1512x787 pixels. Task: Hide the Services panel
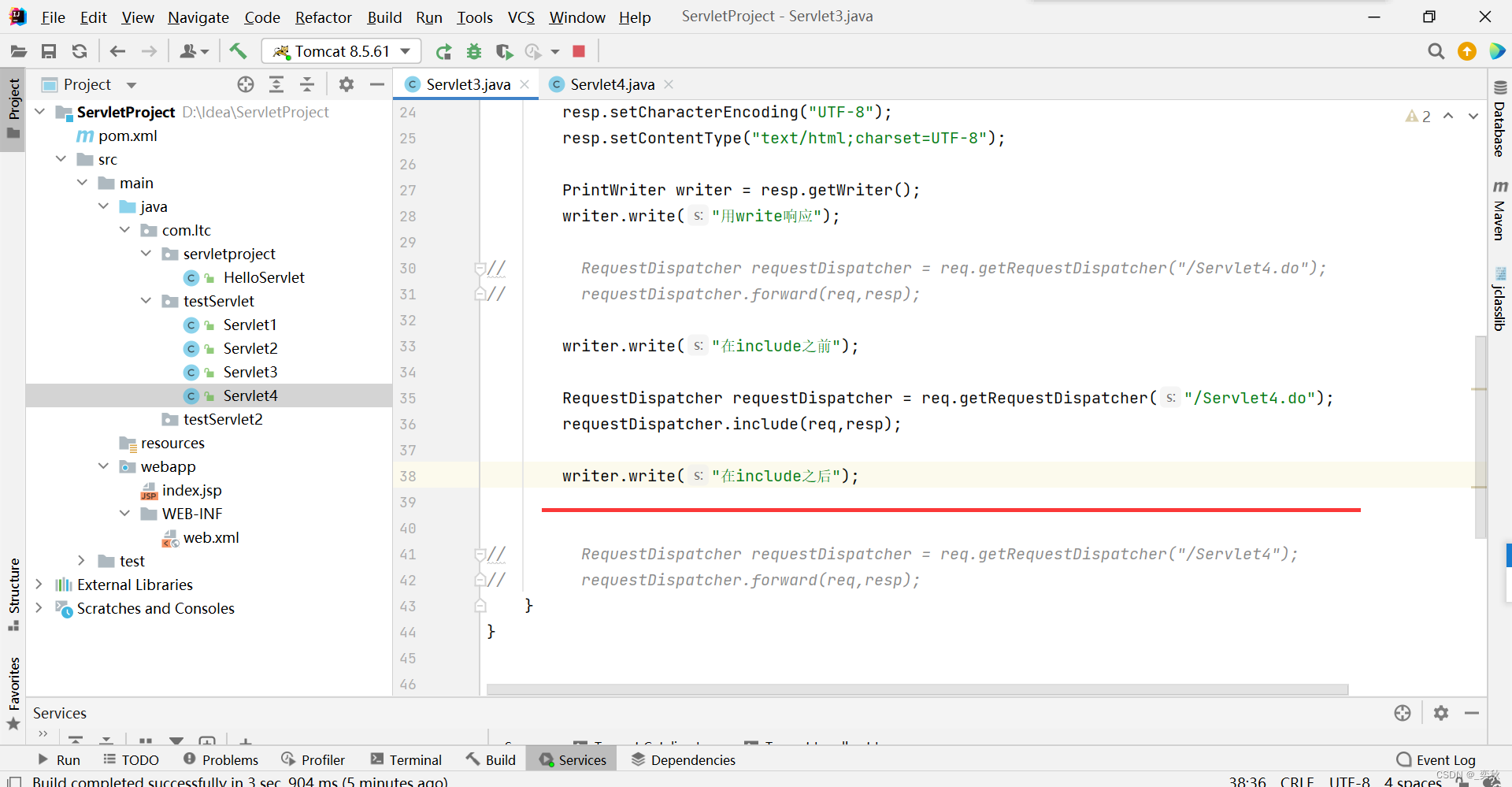(x=1472, y=713)
